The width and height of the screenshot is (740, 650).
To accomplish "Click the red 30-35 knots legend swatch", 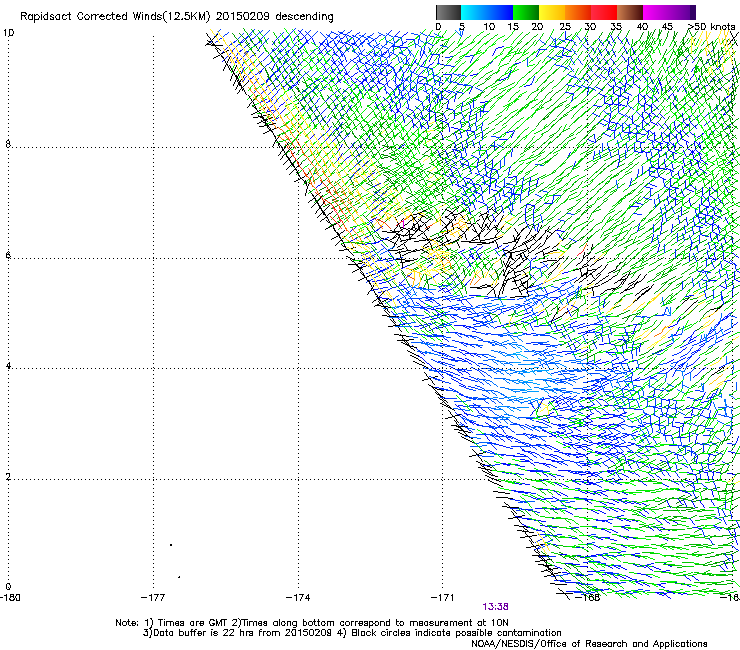I will (x=604, y=12).
